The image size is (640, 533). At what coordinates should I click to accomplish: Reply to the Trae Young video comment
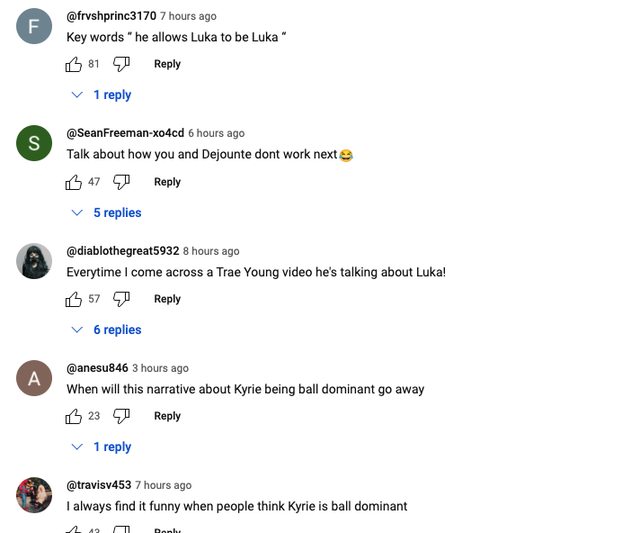pyautogui.click(x=167, y=299)
